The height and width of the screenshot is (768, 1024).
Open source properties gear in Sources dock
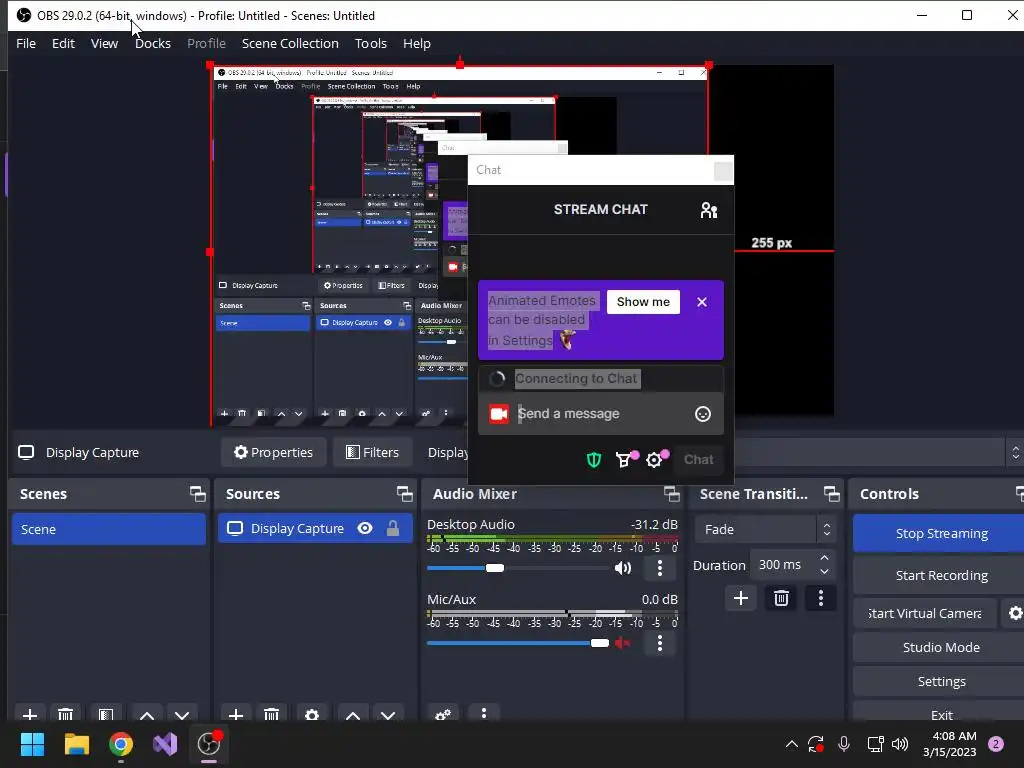point(312,714)
